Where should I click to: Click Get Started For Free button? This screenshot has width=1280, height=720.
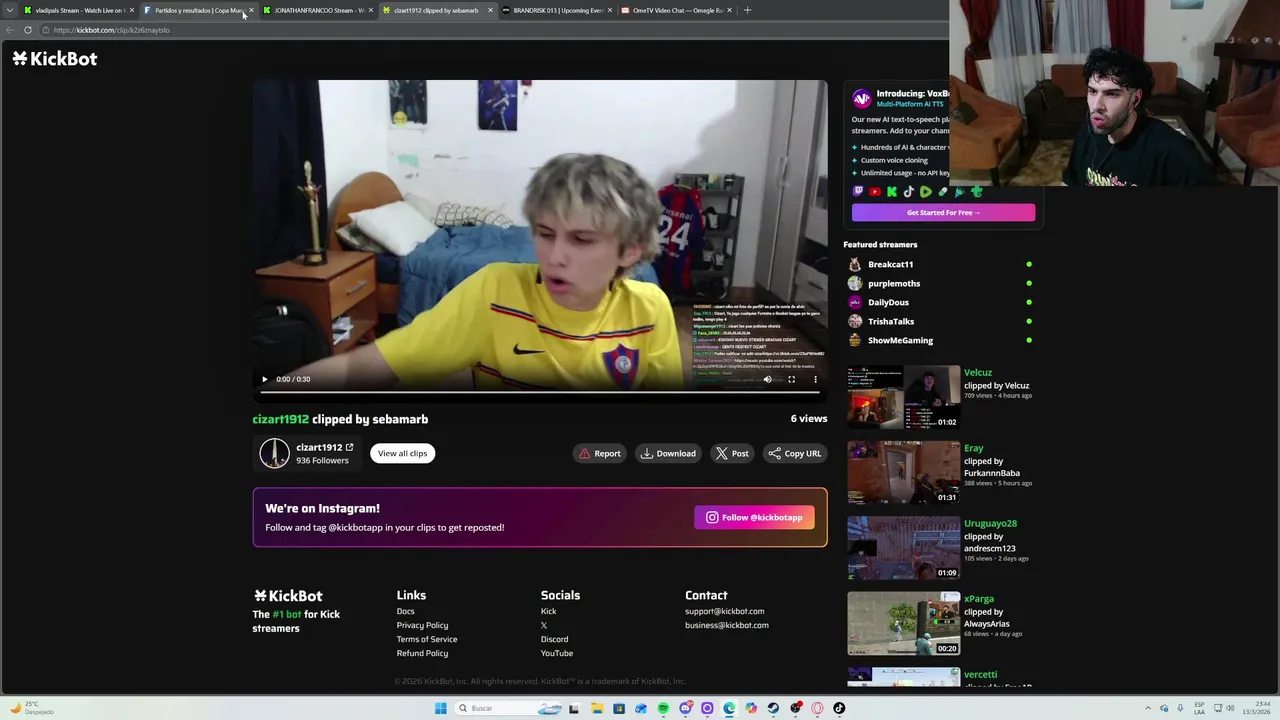pos(943,212)
